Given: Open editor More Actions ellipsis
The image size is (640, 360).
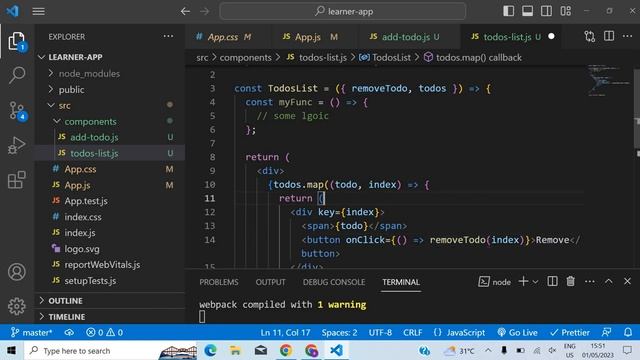Looking at the screenshot, I should tap(627, 36).
